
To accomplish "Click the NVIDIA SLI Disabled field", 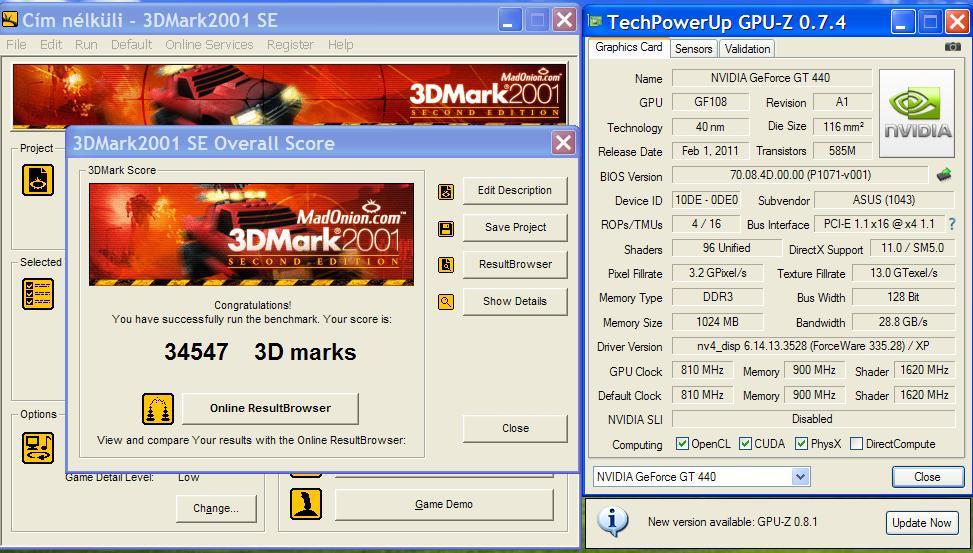I will 813,419.
